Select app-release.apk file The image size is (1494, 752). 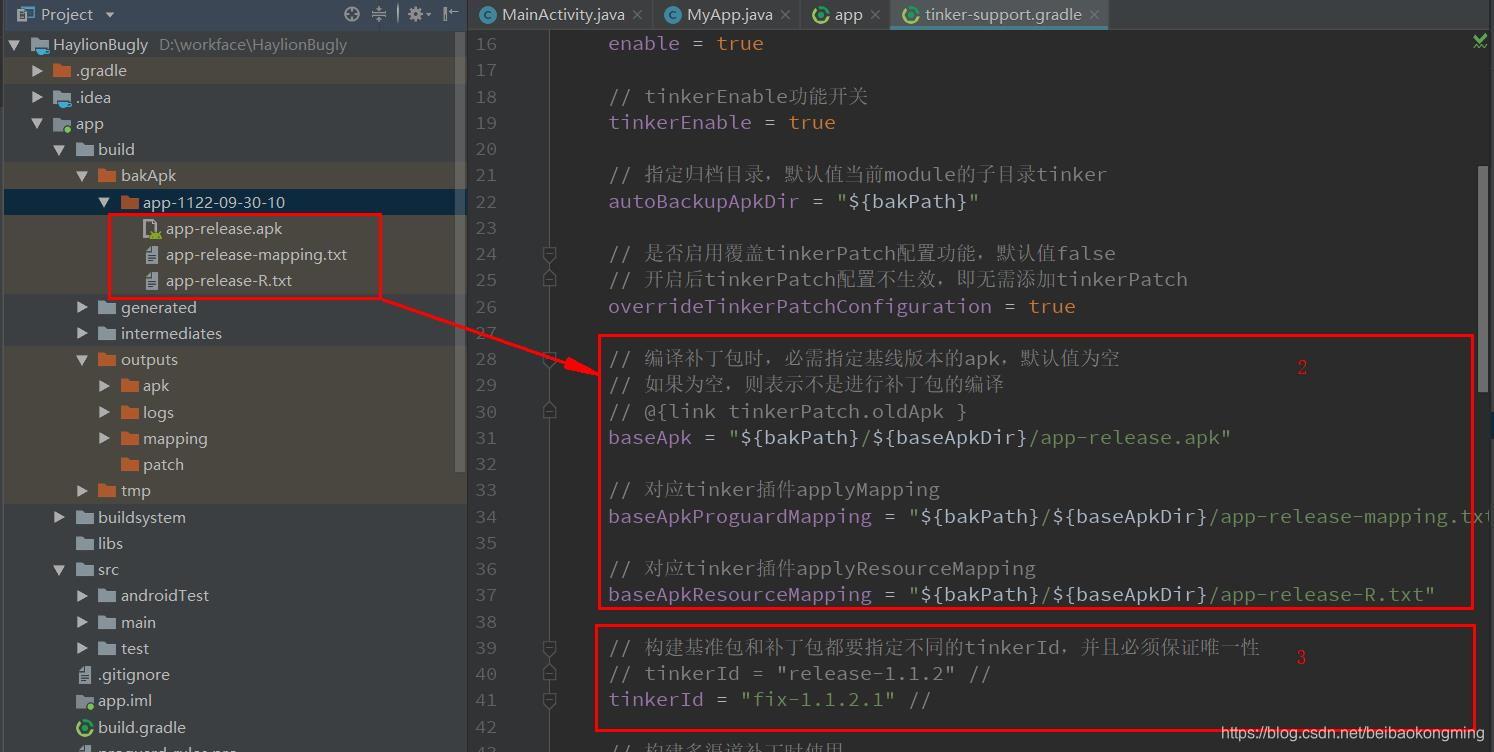[x=224, y=228]
